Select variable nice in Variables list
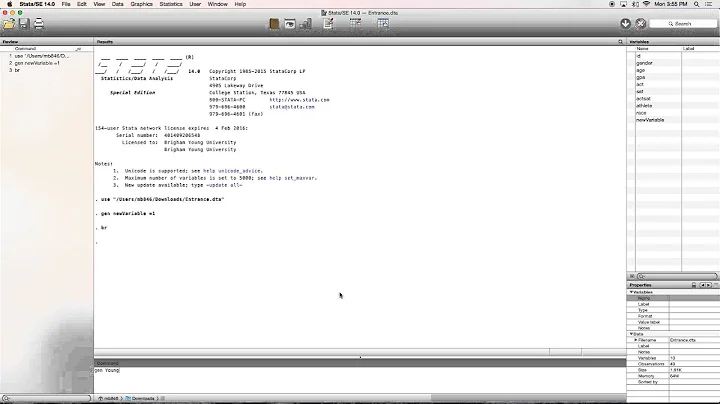Image resolution: width=720 pixels, height=404 pixels. pyautogui.click(x=641, y=113)
